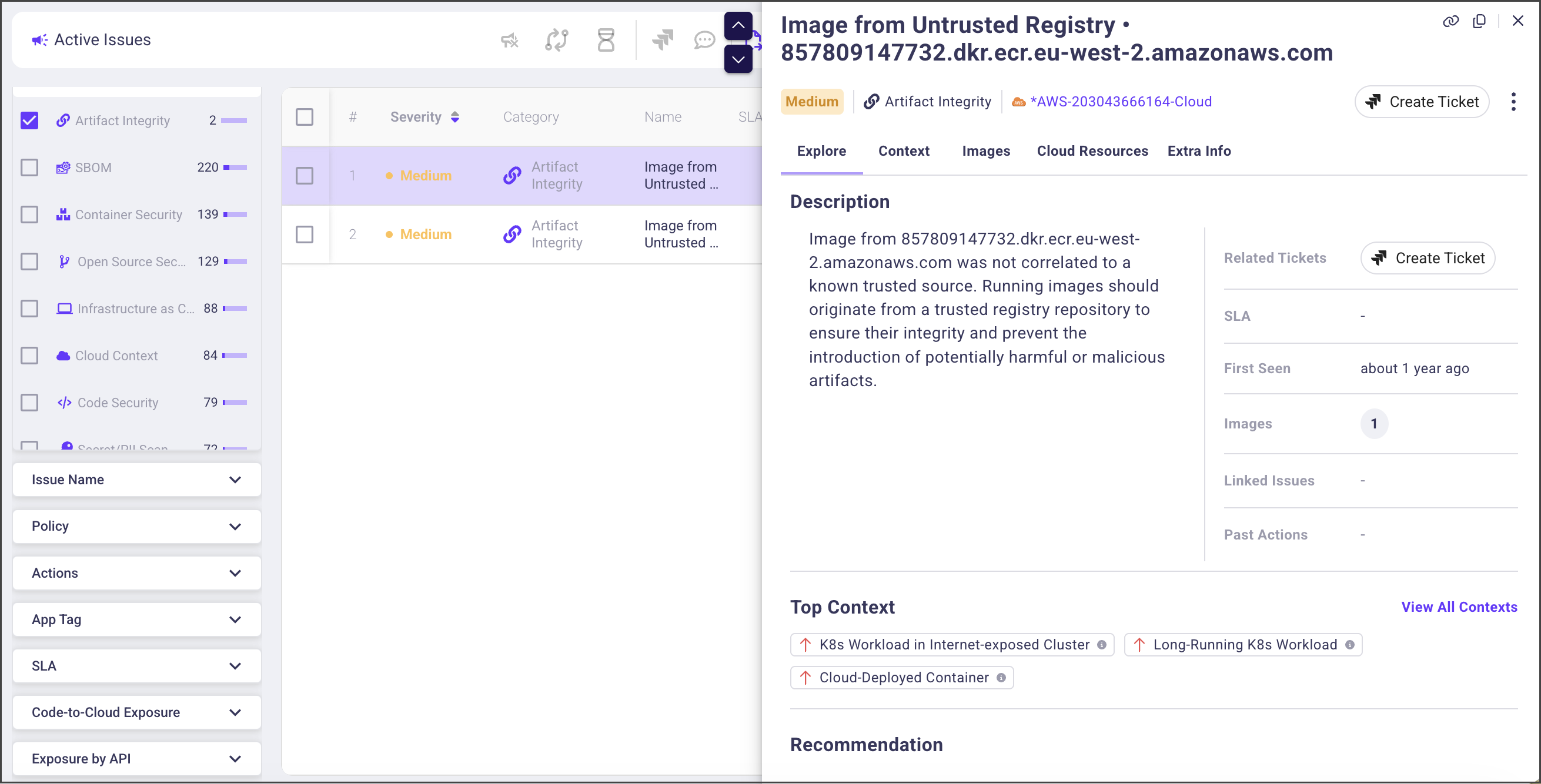Viewport: 1541px width, 784px height.
Task: Uncheck the Artifact Integrity filter checkbox
Action: (x=29, y=121)
